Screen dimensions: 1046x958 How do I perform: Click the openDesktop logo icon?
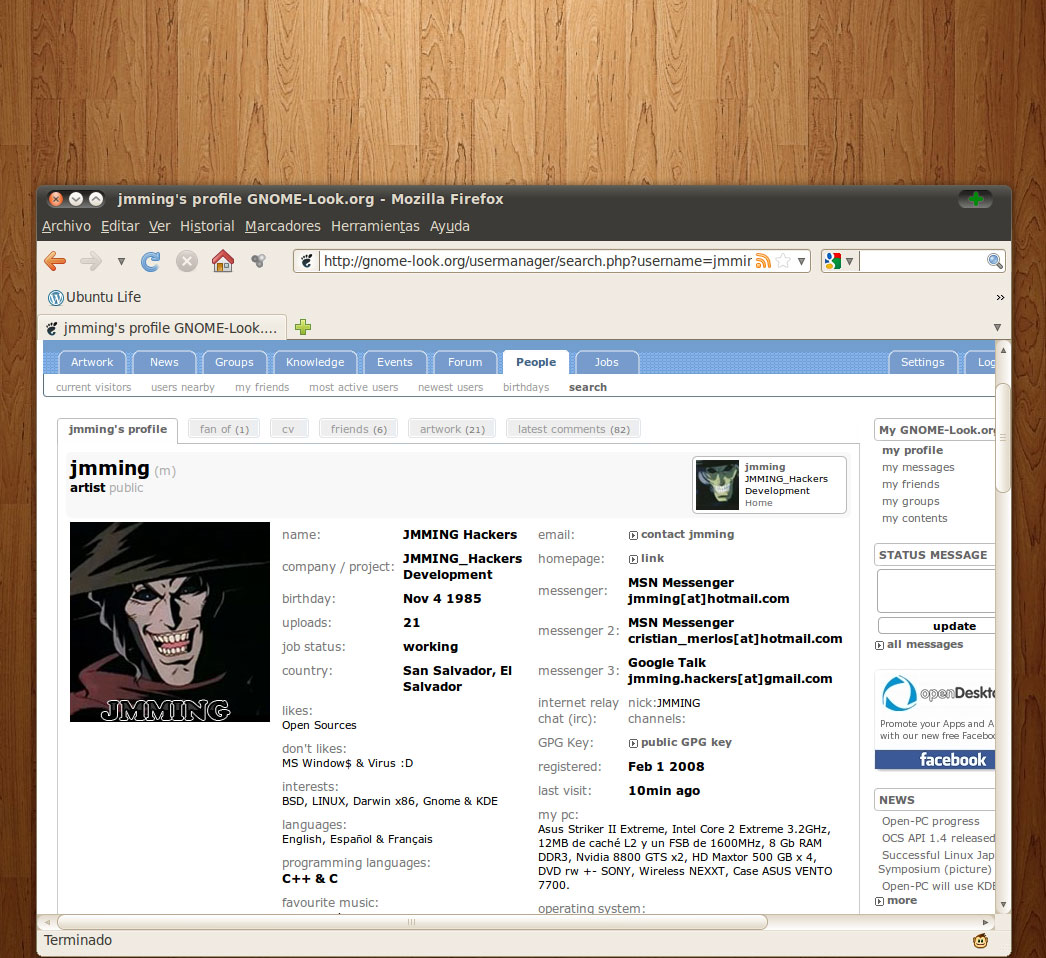pos(899,693)
